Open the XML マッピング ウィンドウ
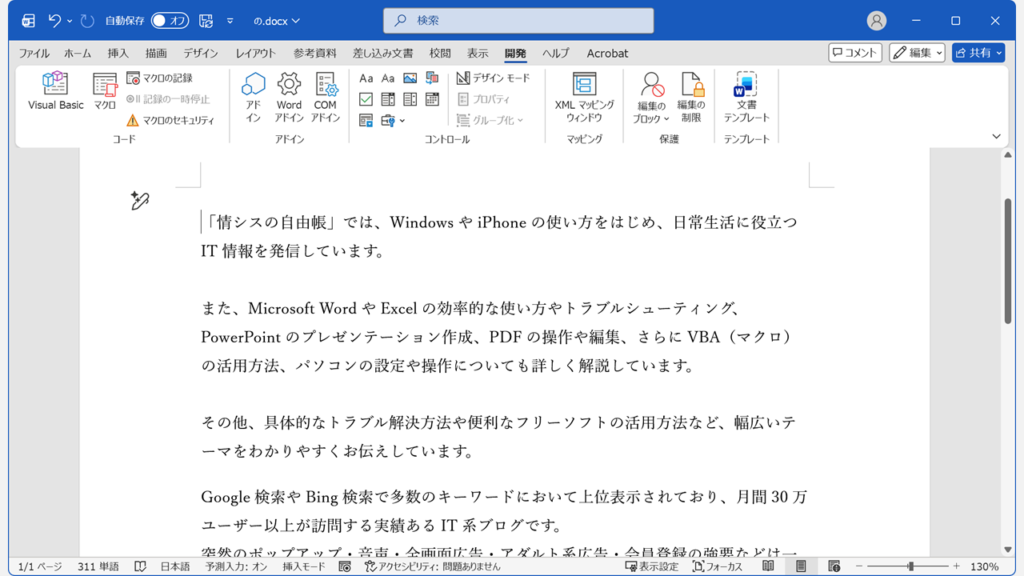The height and width of the screenshot is (576, 1024). [583, 96]
